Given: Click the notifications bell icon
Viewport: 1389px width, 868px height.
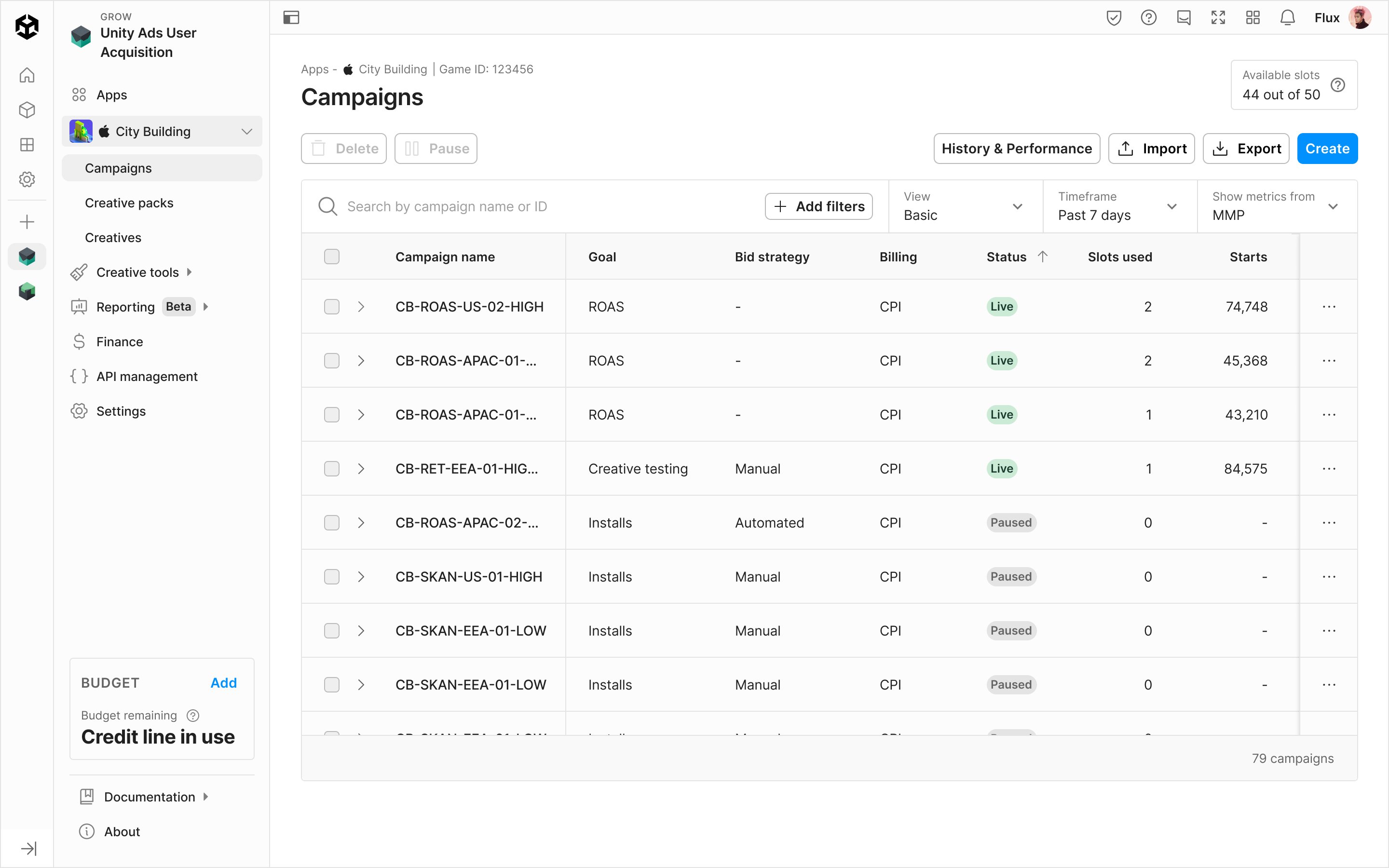Looking at the screenshot, I should pyautogui.click(x=1287, y=18).
